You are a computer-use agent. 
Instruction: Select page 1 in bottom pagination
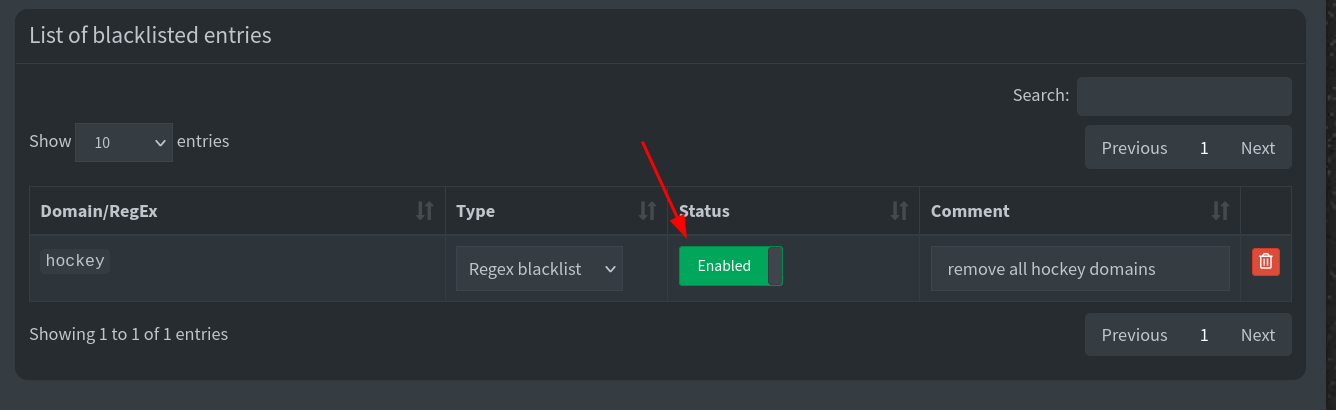[x=1204, y=335]
